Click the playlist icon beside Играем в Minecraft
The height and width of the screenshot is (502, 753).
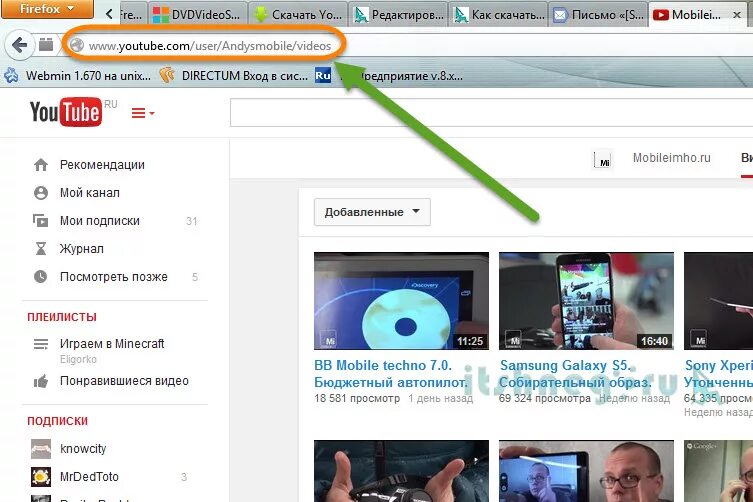tap(41, 344)
